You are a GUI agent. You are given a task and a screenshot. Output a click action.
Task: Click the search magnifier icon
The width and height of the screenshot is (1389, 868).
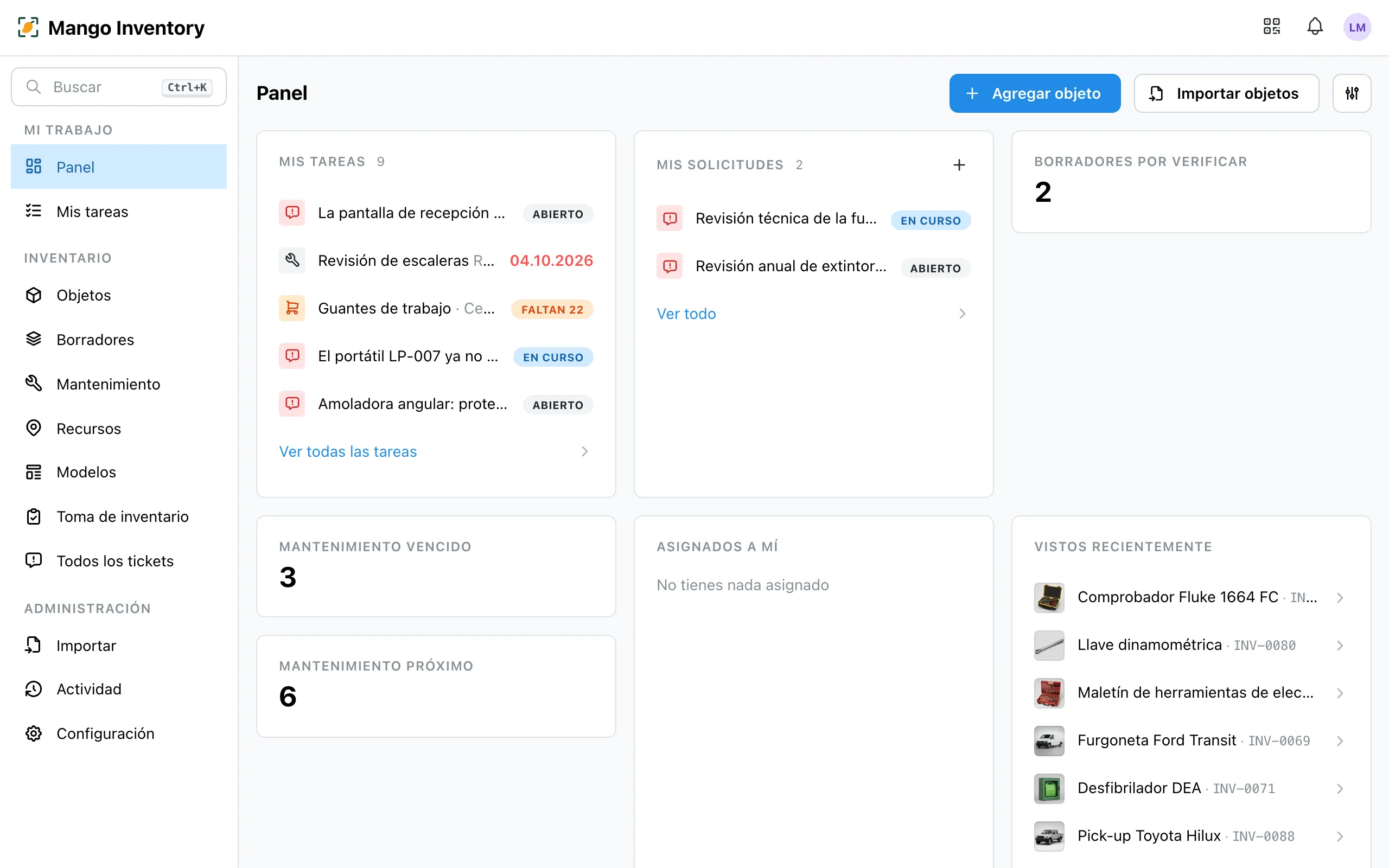coord(34,87)
